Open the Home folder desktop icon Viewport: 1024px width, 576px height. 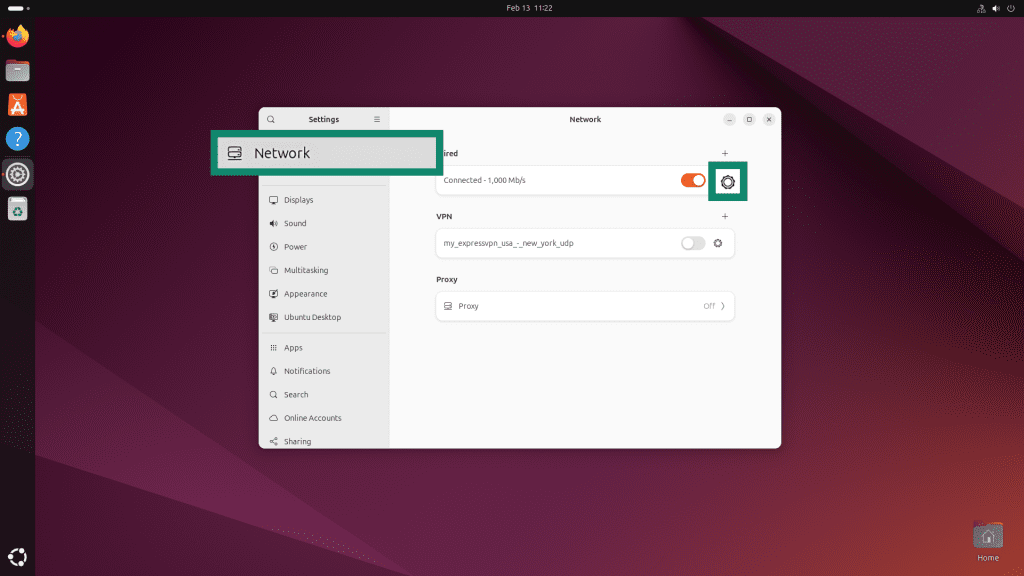pyautogui.click(x=987, y=542)
